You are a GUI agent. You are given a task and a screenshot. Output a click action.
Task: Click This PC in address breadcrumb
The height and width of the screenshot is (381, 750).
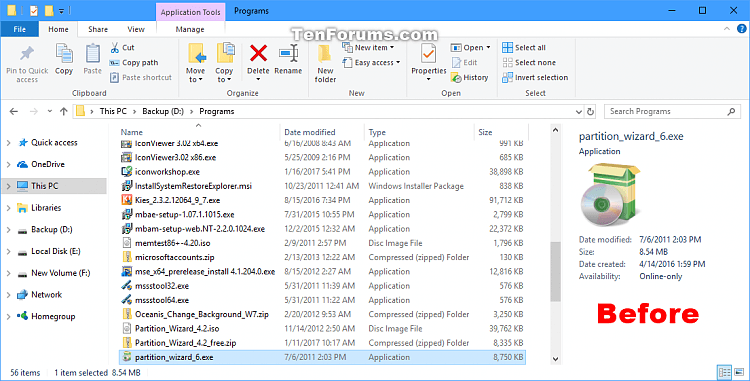click(x=113, y=111)
